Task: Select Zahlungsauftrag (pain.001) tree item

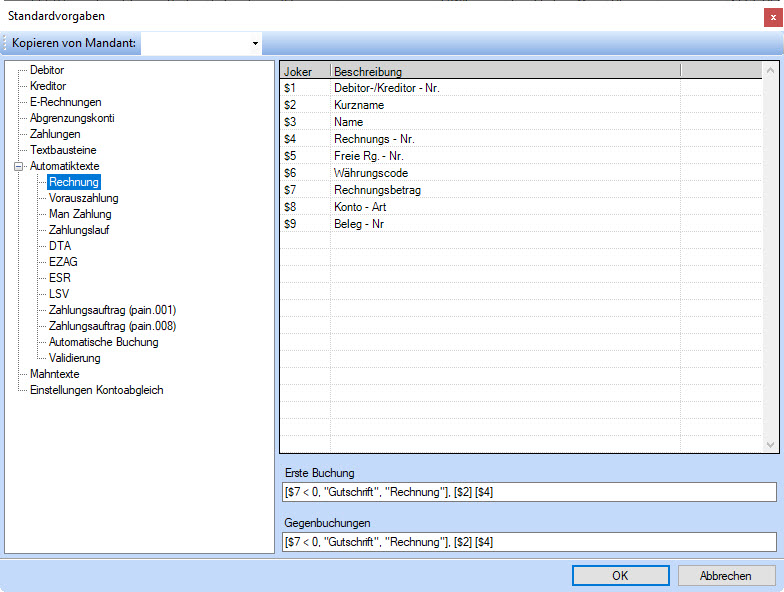Action: 112,310
